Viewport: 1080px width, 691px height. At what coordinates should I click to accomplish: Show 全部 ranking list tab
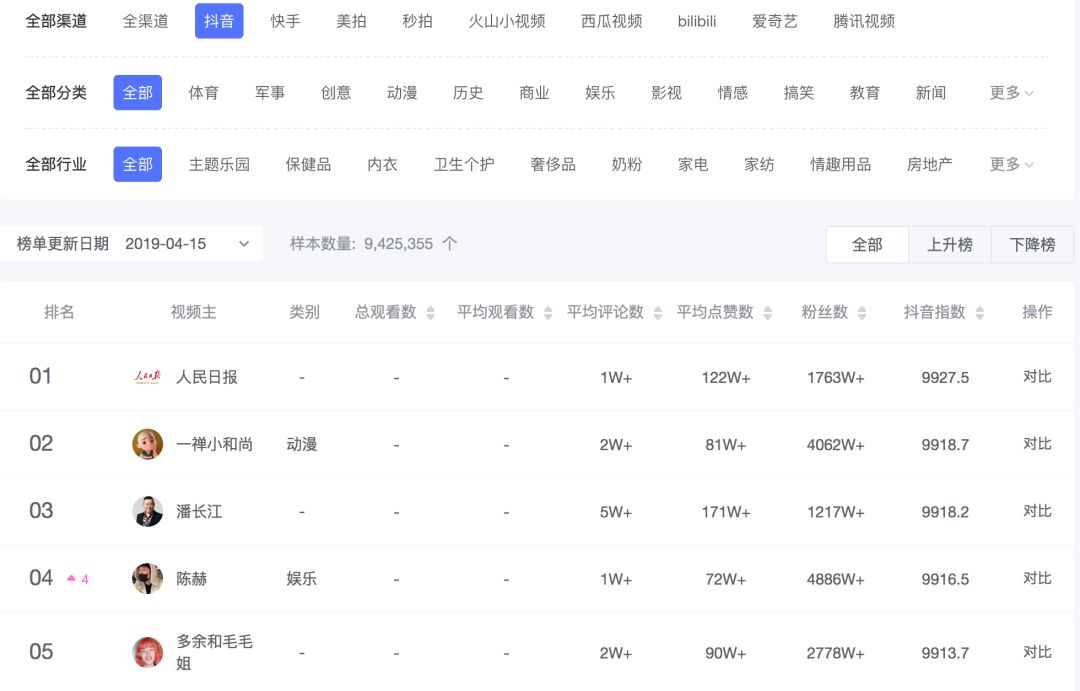click(867, 245)
